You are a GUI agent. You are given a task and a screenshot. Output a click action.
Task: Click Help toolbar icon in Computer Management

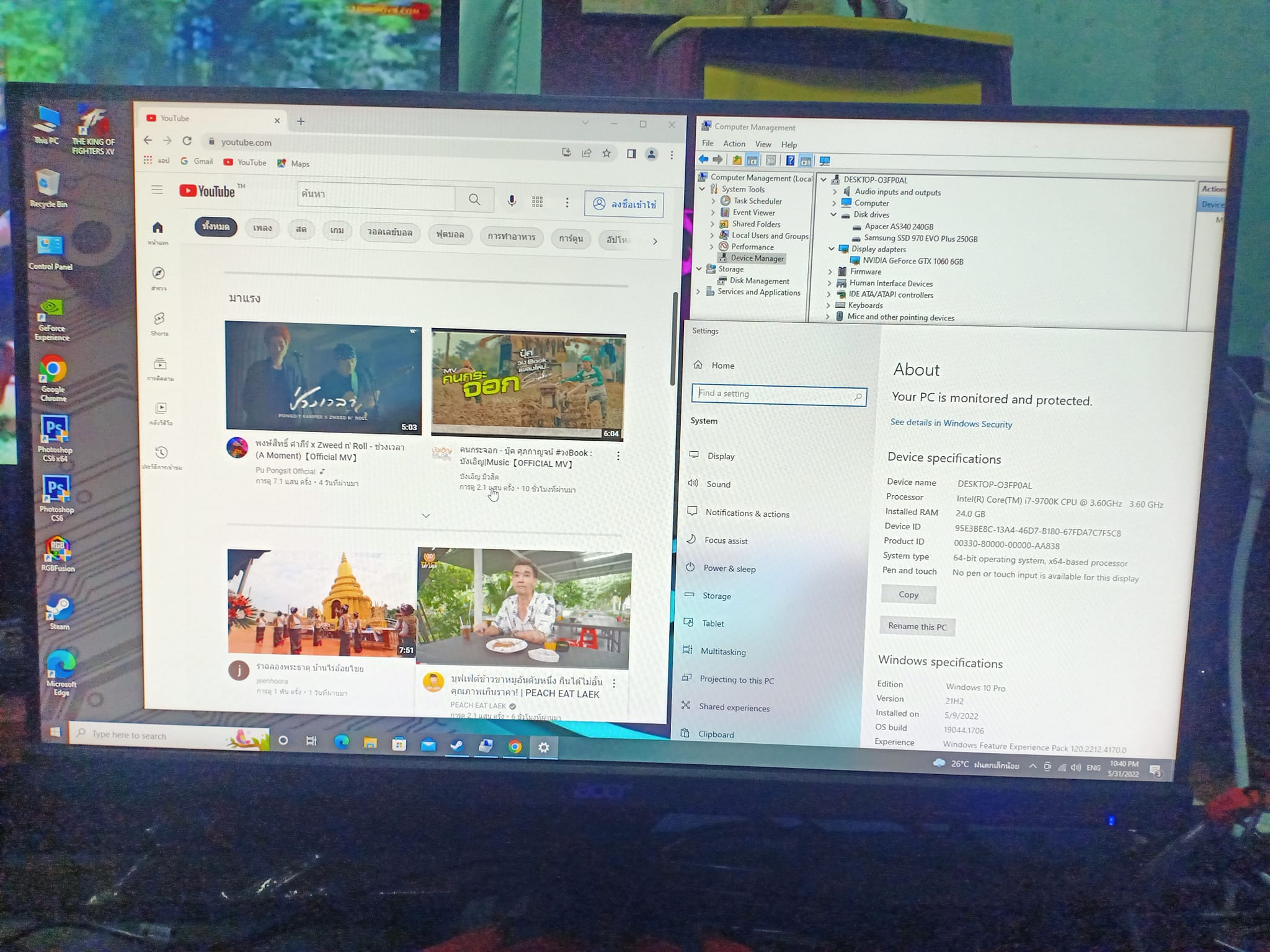point(790,161)
